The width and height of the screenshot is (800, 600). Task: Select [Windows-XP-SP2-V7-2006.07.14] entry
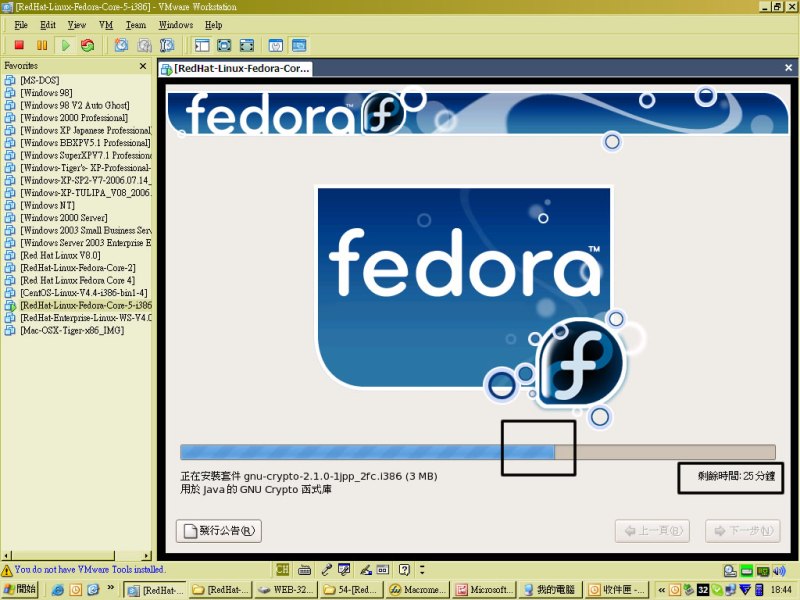(x=78, y=180)
